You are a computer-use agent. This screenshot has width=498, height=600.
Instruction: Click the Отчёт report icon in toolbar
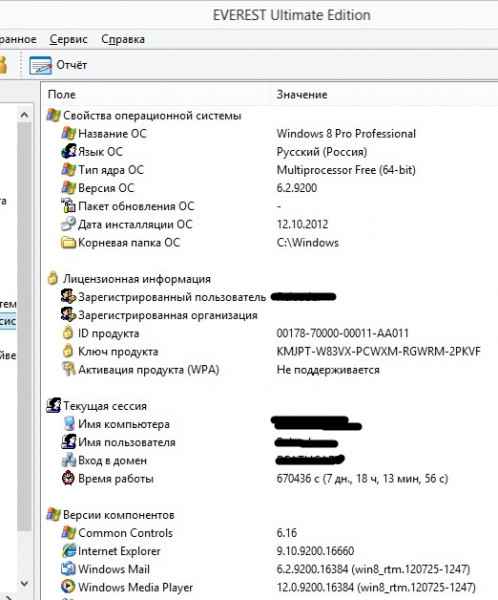40,65
